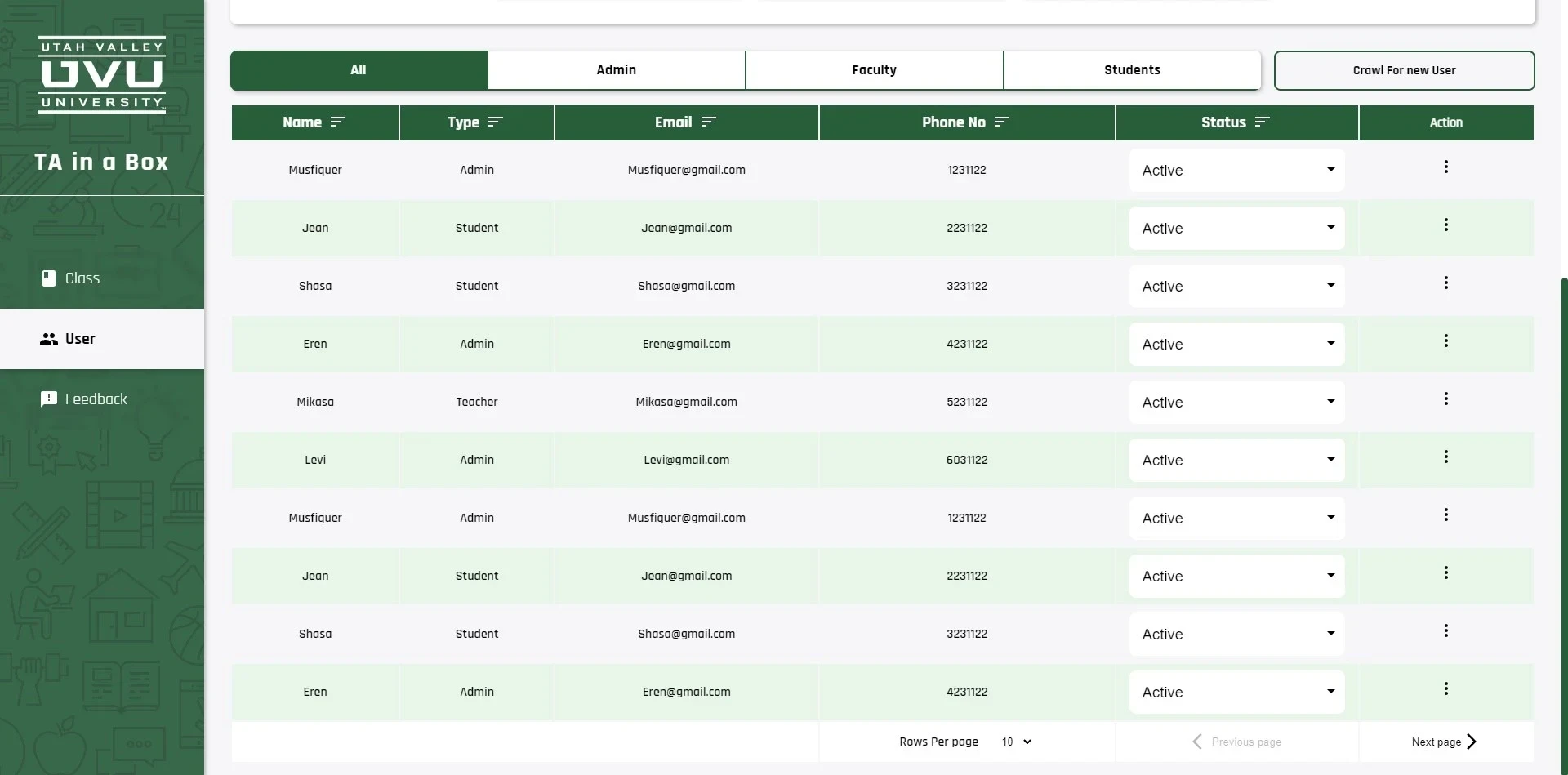The height and width of the screenshot is (775, 1568).
Task: Expand status dropdown for Mikasa
Action: (x=1236, y=402)
